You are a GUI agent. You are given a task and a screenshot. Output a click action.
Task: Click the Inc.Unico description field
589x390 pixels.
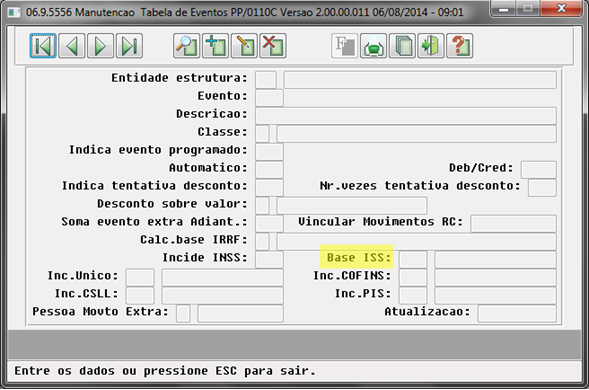[223, 278]
